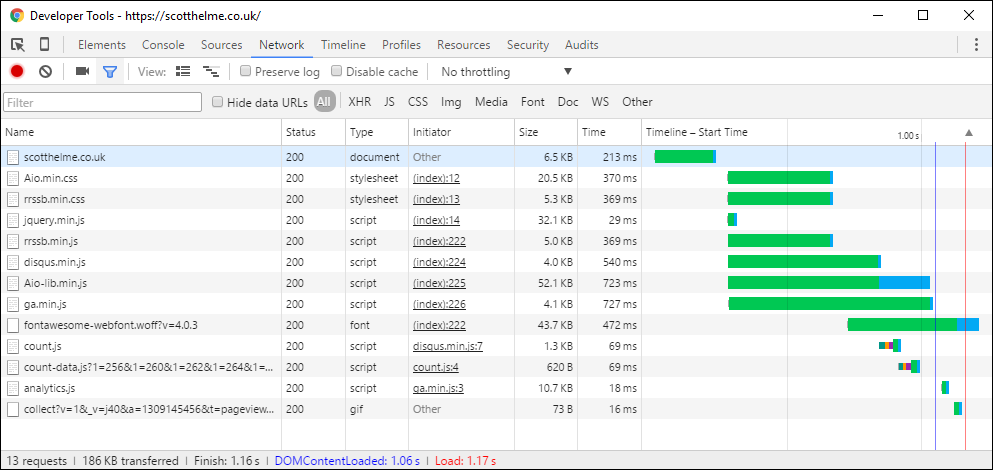Viewport: 993px width, 470px height.
Task: Open the three-dot DevTools customize menu
Action: [976, 45]
